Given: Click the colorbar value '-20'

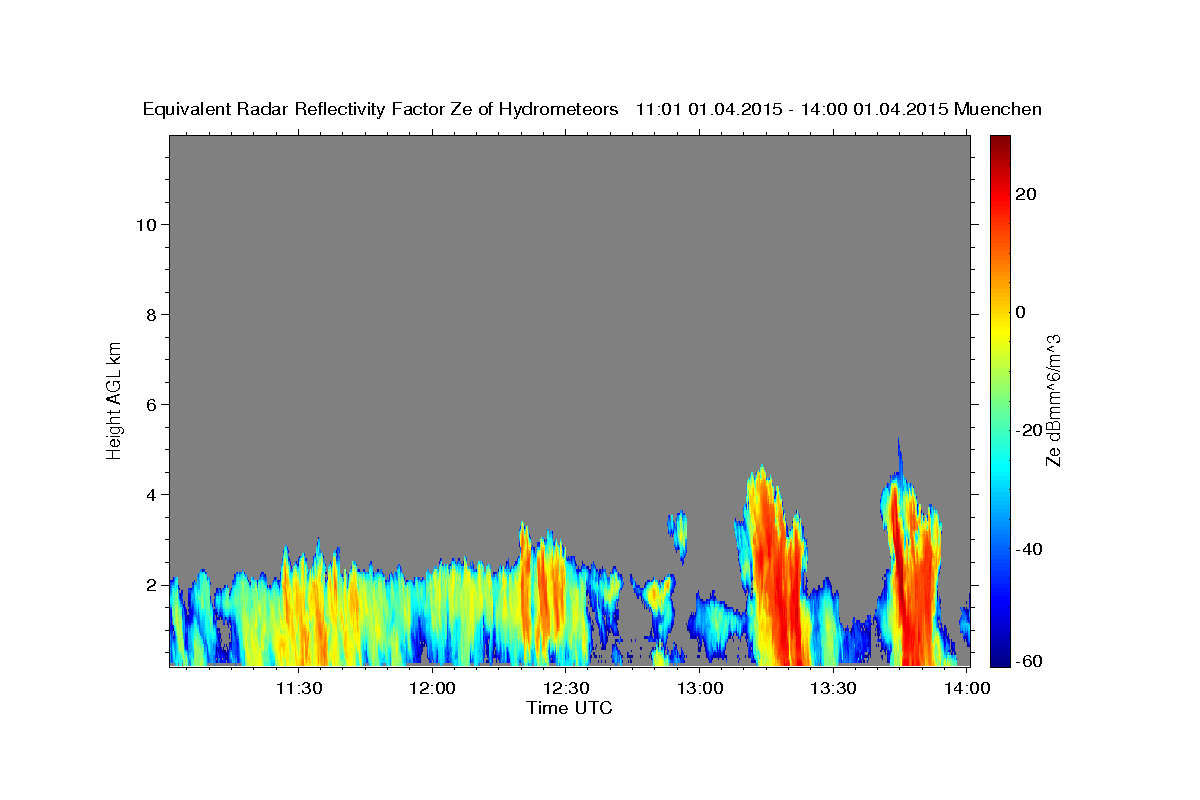Looking at the screenshot, I should pos(1030,430).
